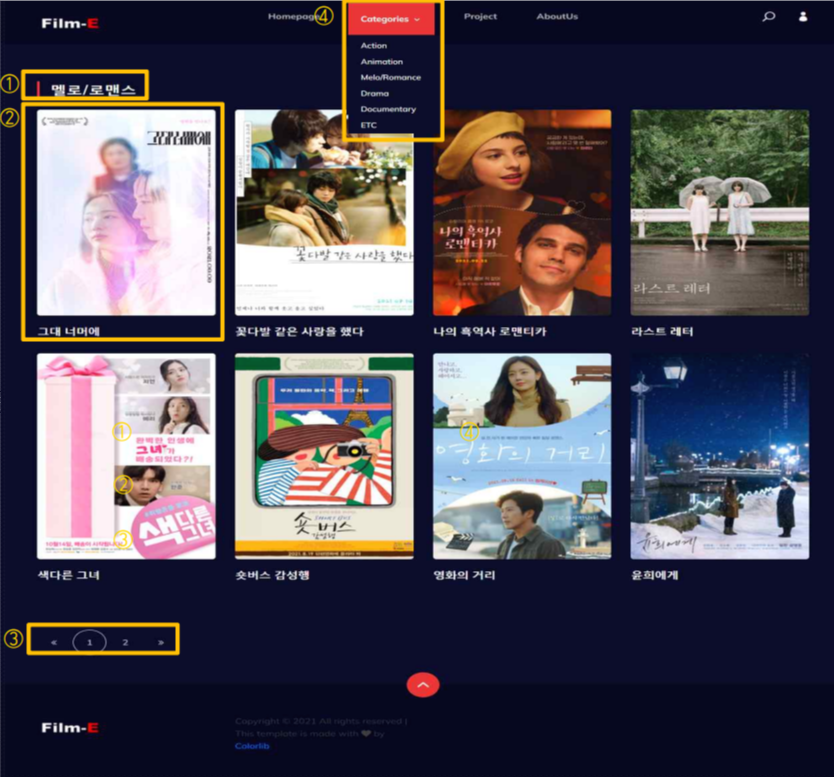
Task: Open the 꽃다발 같은 사랑을 했다 poster
Action: [324, 213]
